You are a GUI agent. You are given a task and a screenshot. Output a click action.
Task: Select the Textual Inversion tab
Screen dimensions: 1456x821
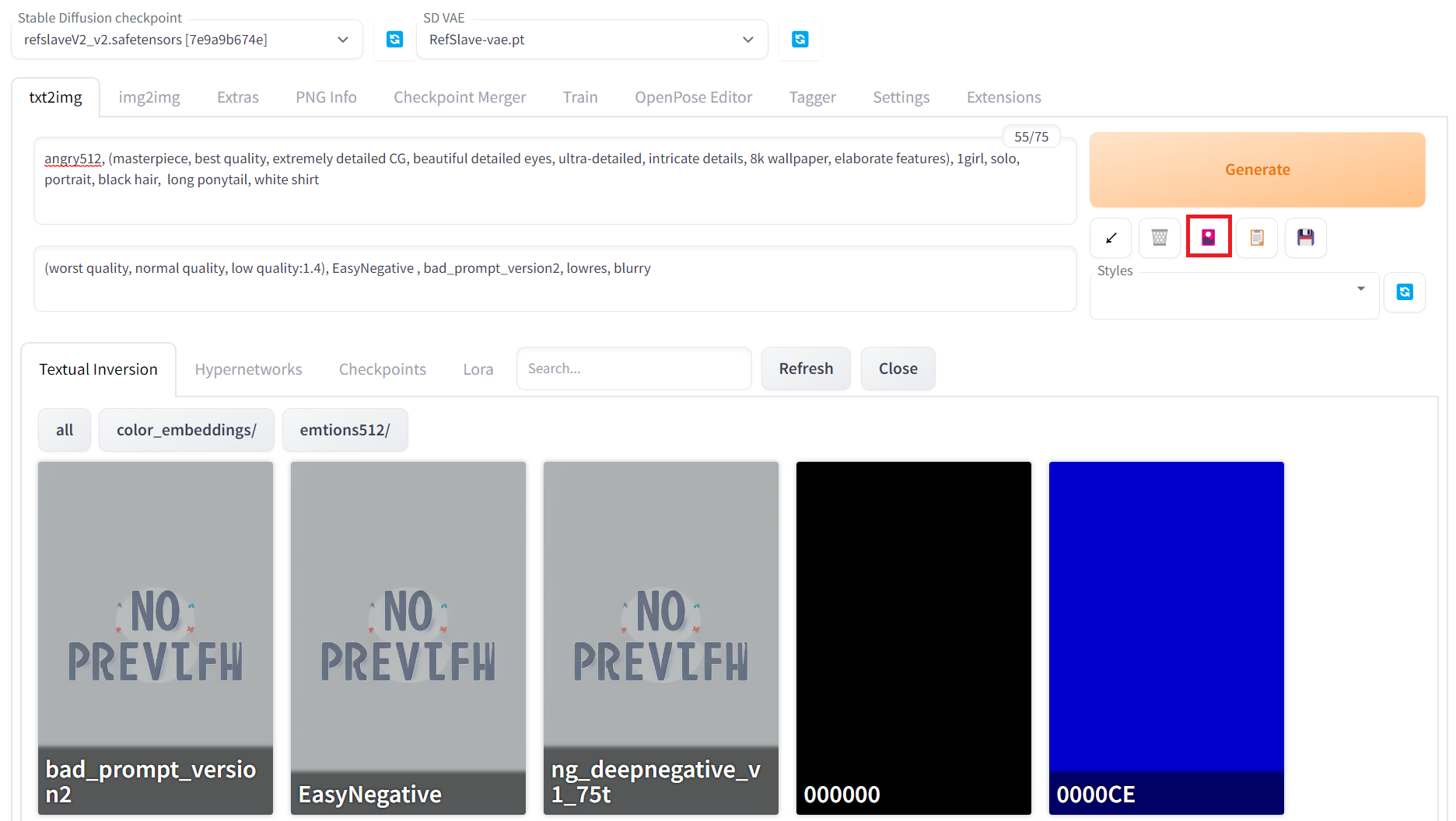click(99, 369)
